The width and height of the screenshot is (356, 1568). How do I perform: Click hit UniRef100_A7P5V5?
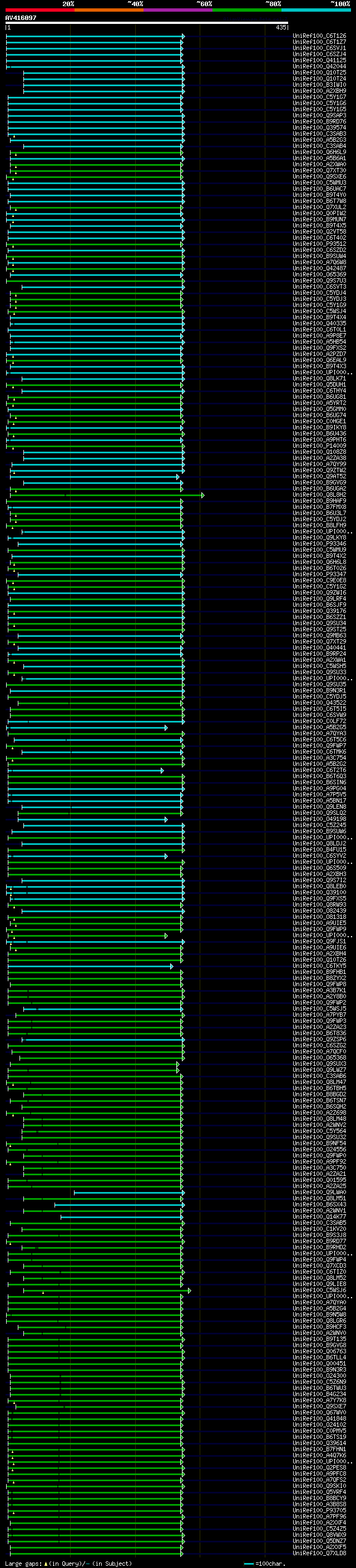[319, 794]
